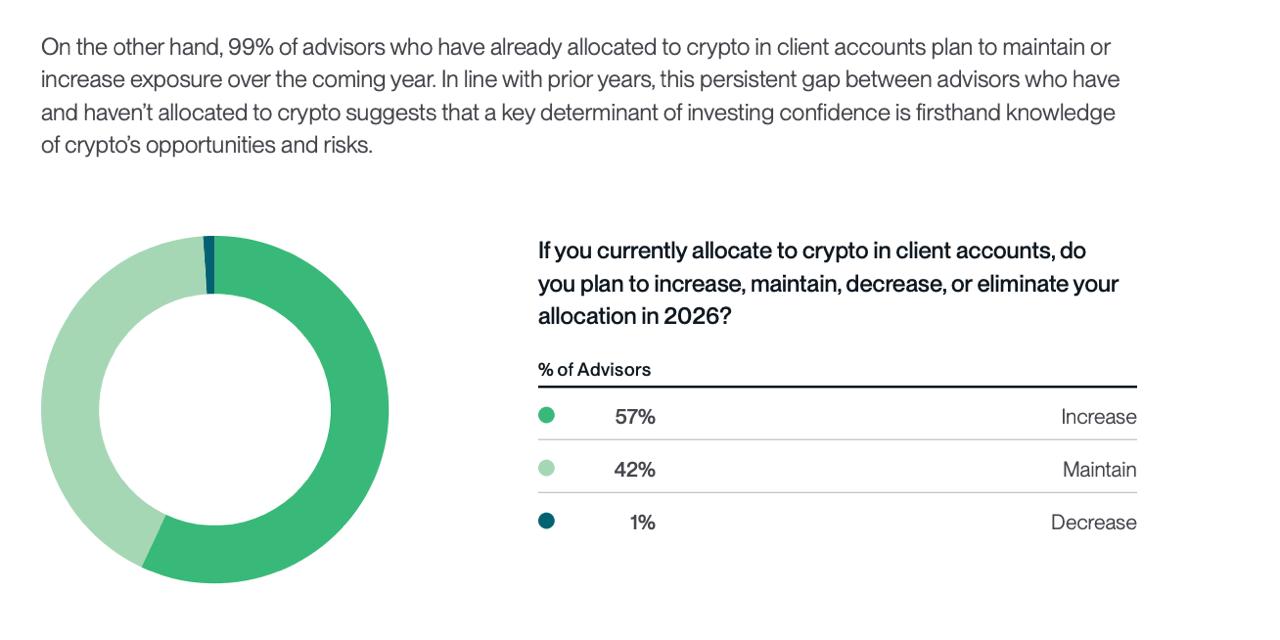The image size is (1280, 640).
Task: Click the "% of Advisors" column header
Action: point(594,369)
